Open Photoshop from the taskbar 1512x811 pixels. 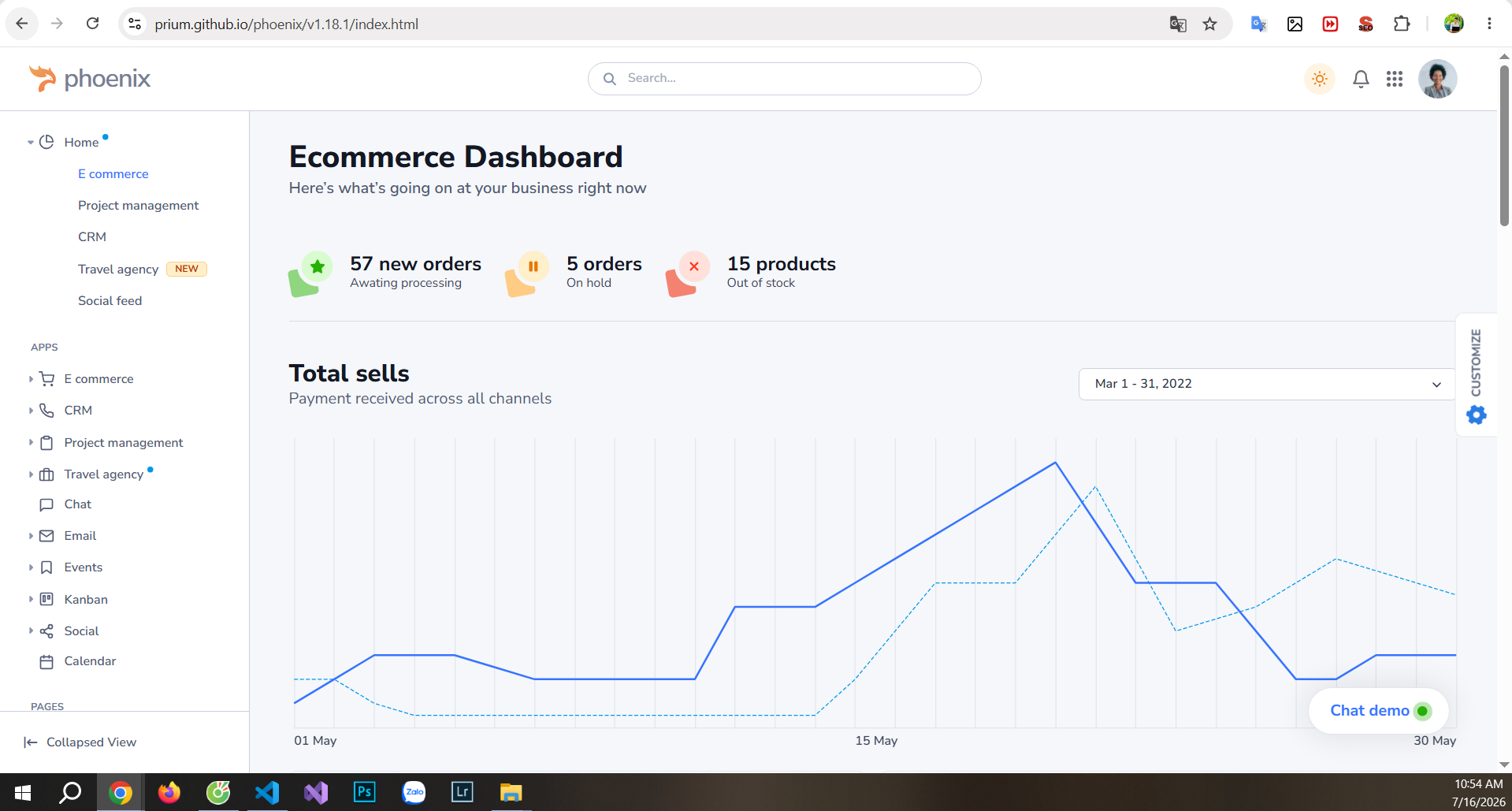click(x=365, y=792)
